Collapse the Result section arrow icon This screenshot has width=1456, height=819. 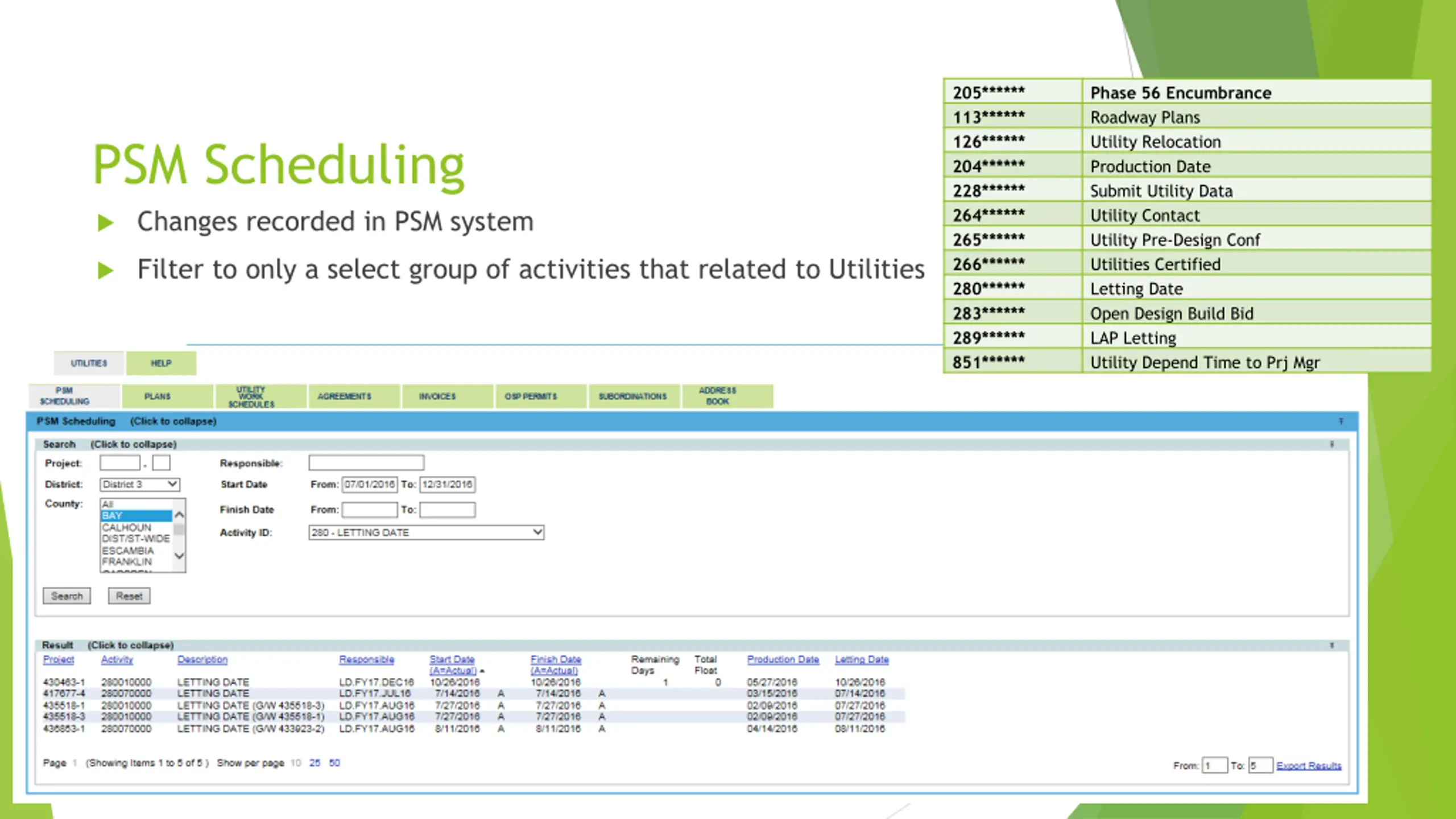[1331, 646]
